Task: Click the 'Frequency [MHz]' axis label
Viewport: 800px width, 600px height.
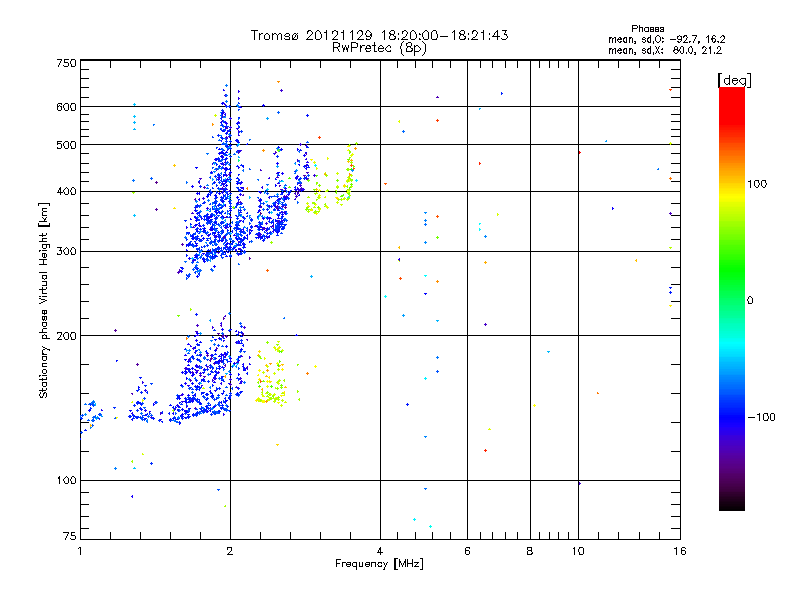Action: pos(379,564)
